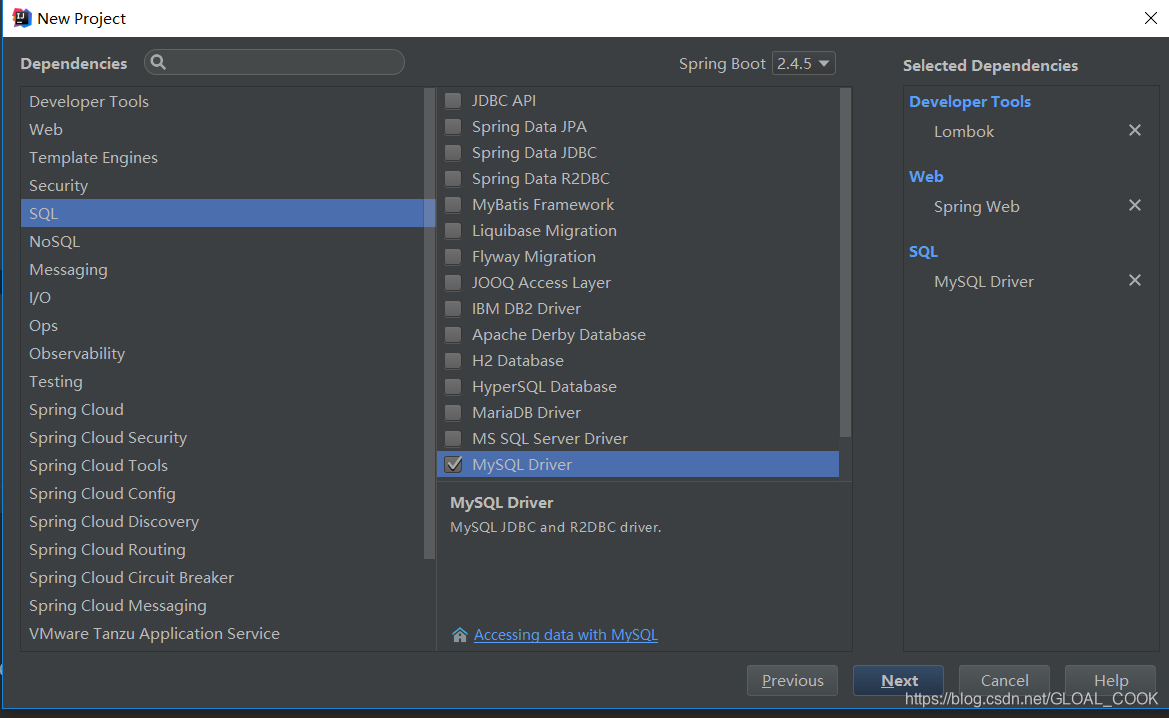This screenshot has width=1169, height=718.
Task: Check the JDBC API checkbox
Action: point(453,101)
